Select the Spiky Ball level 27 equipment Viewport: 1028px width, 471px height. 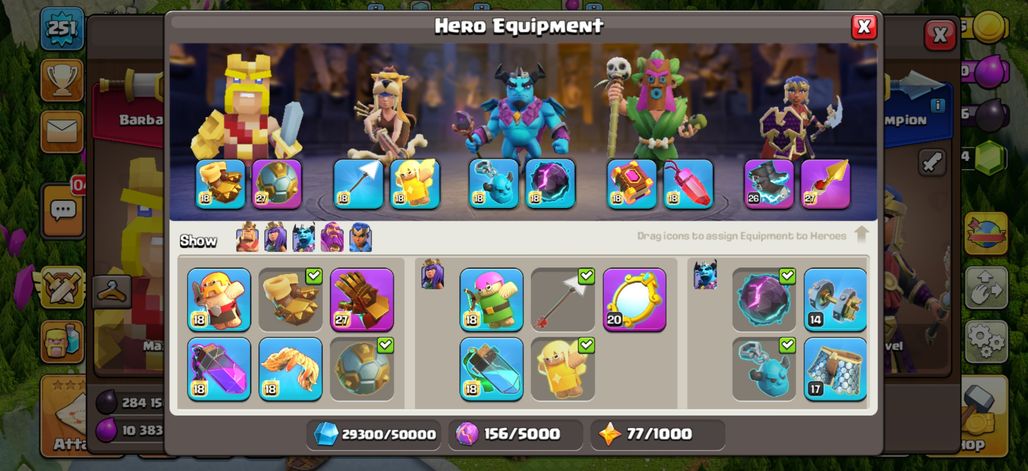[x=277, y=184]
